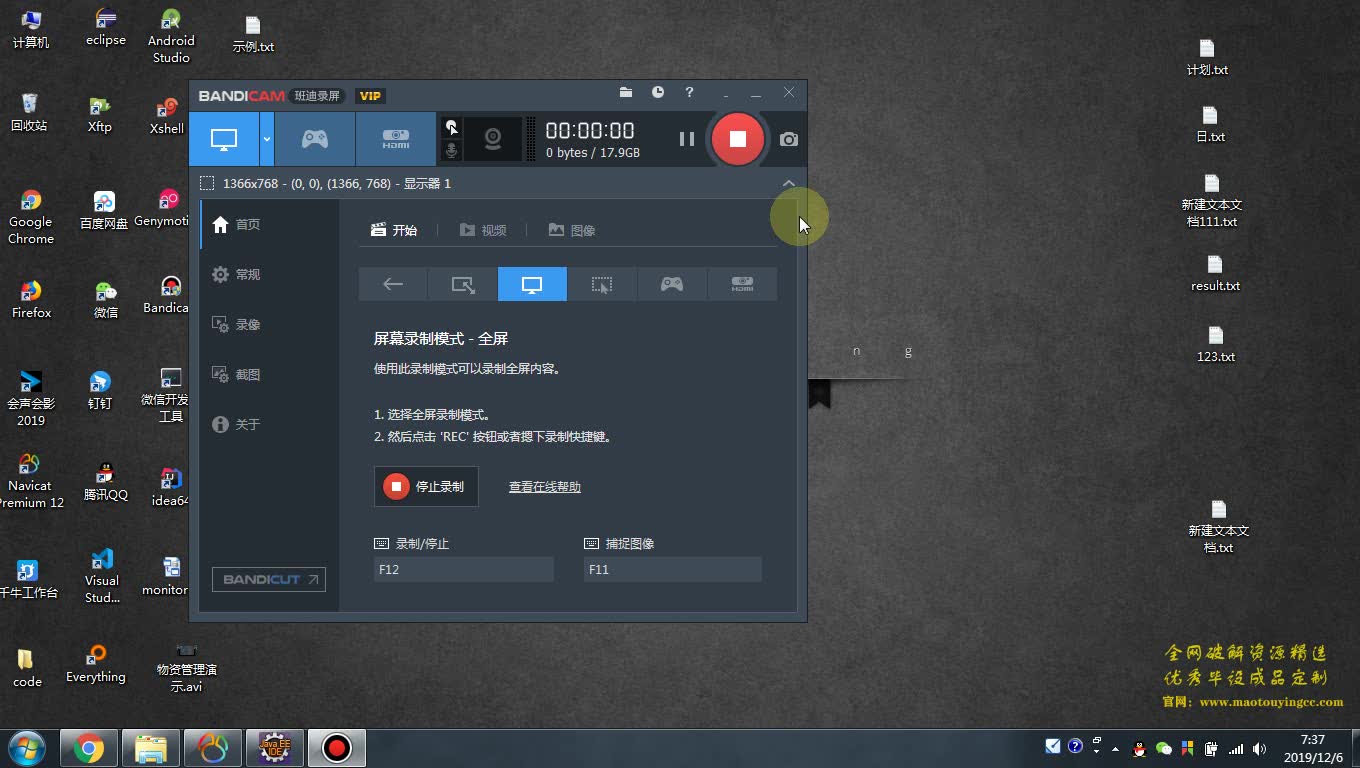Open Google Chrome desktop shortcut
This screenshot has width=1360, height=768.
click(31, 217)
